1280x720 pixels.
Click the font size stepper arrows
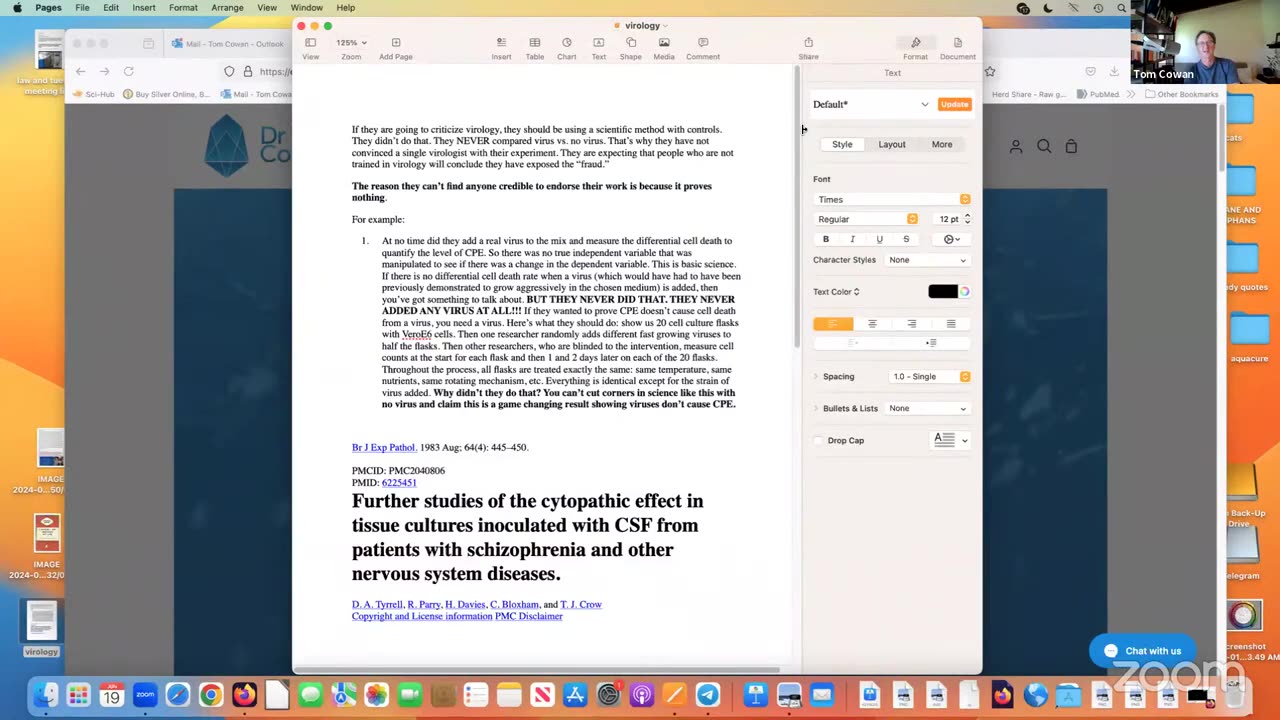click(966, 219)
